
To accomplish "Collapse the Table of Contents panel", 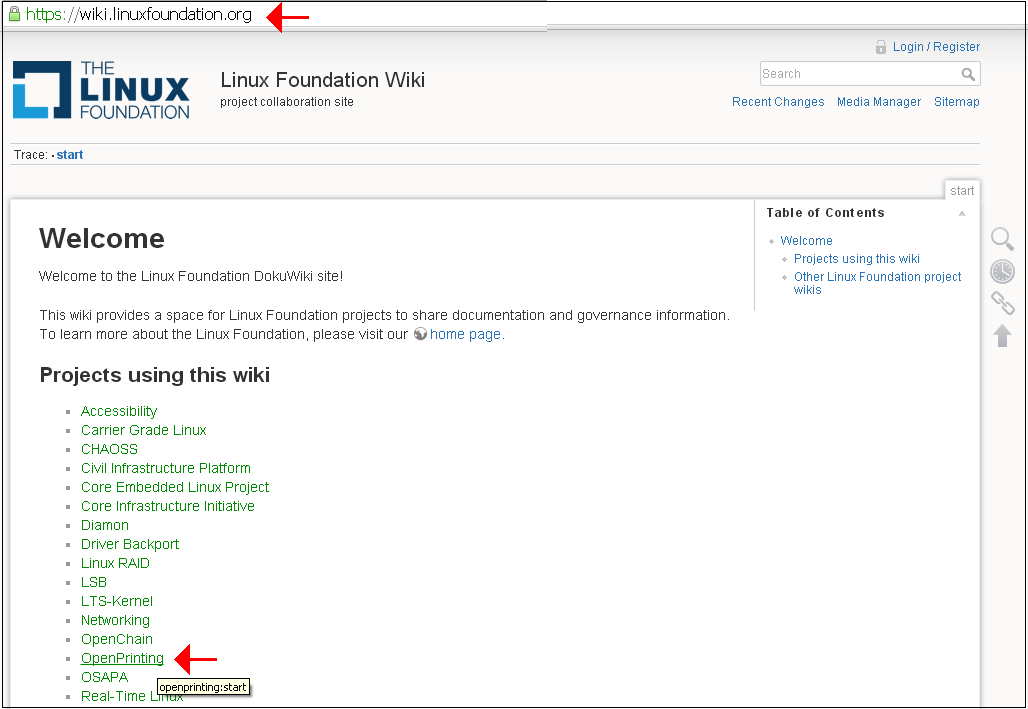I will [962, 213].
